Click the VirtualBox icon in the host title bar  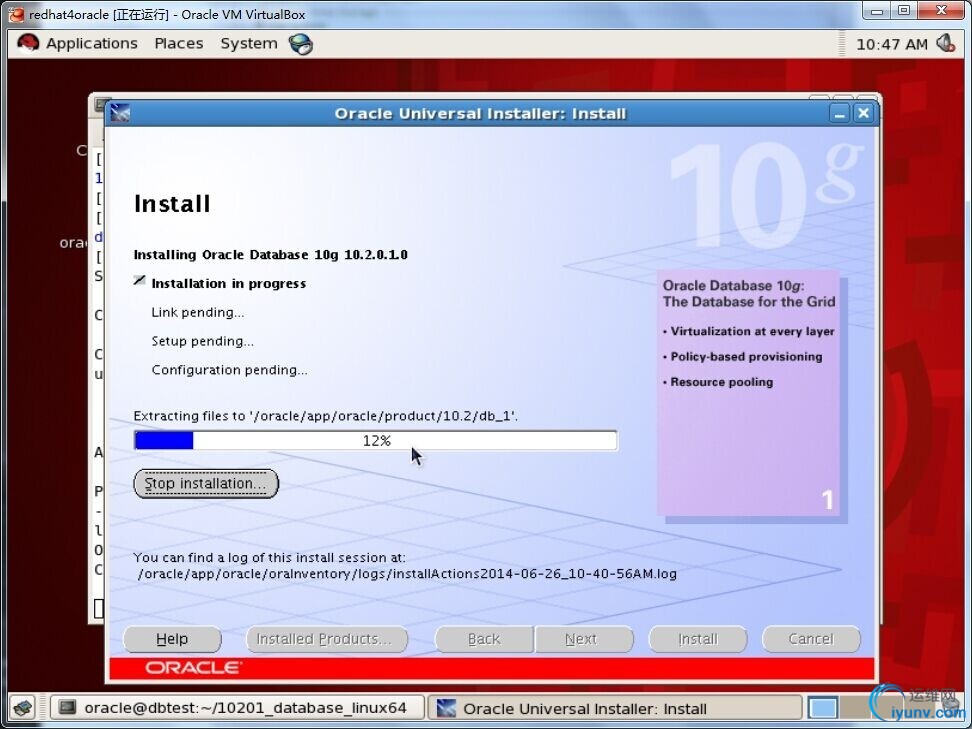pos(16,14)
